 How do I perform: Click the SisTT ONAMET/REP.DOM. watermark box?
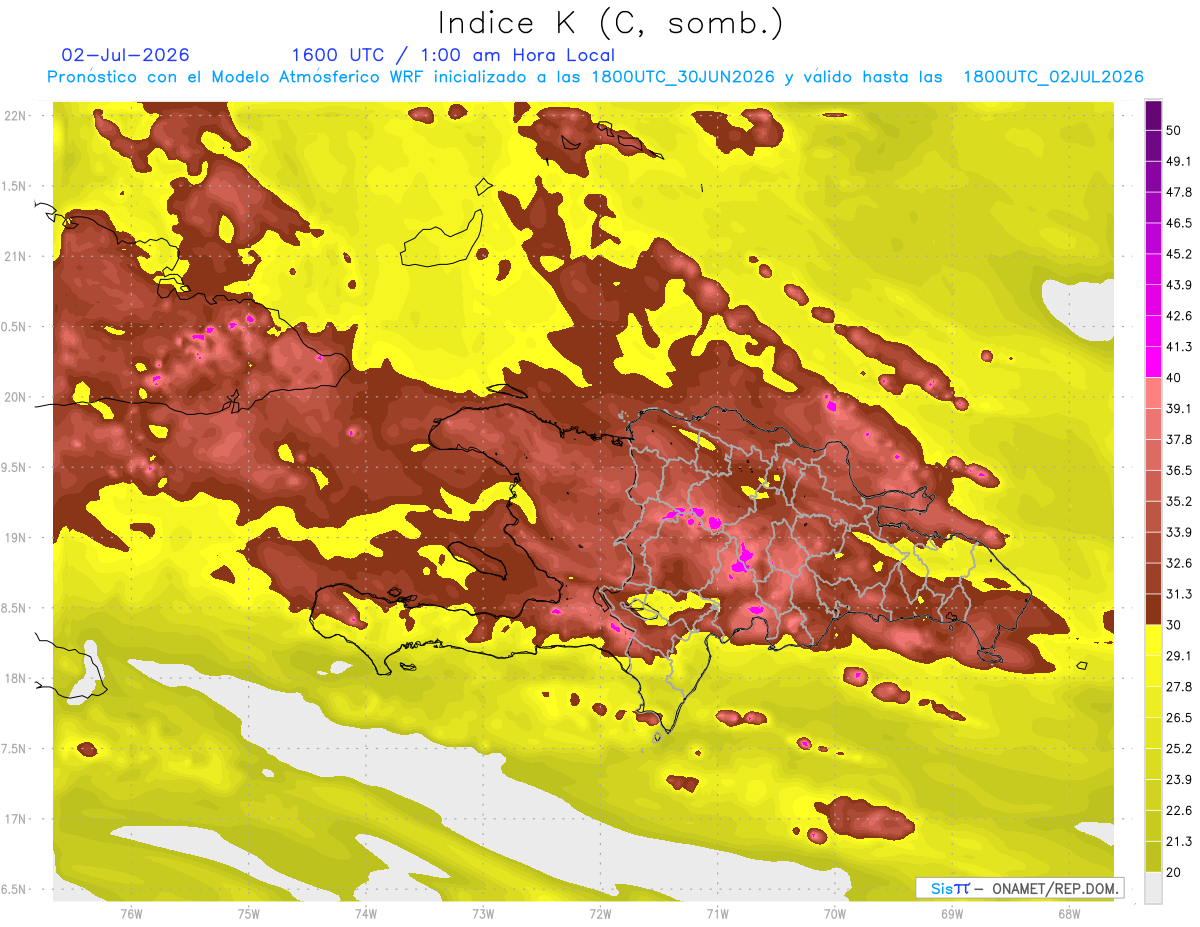coord(1019,888)
